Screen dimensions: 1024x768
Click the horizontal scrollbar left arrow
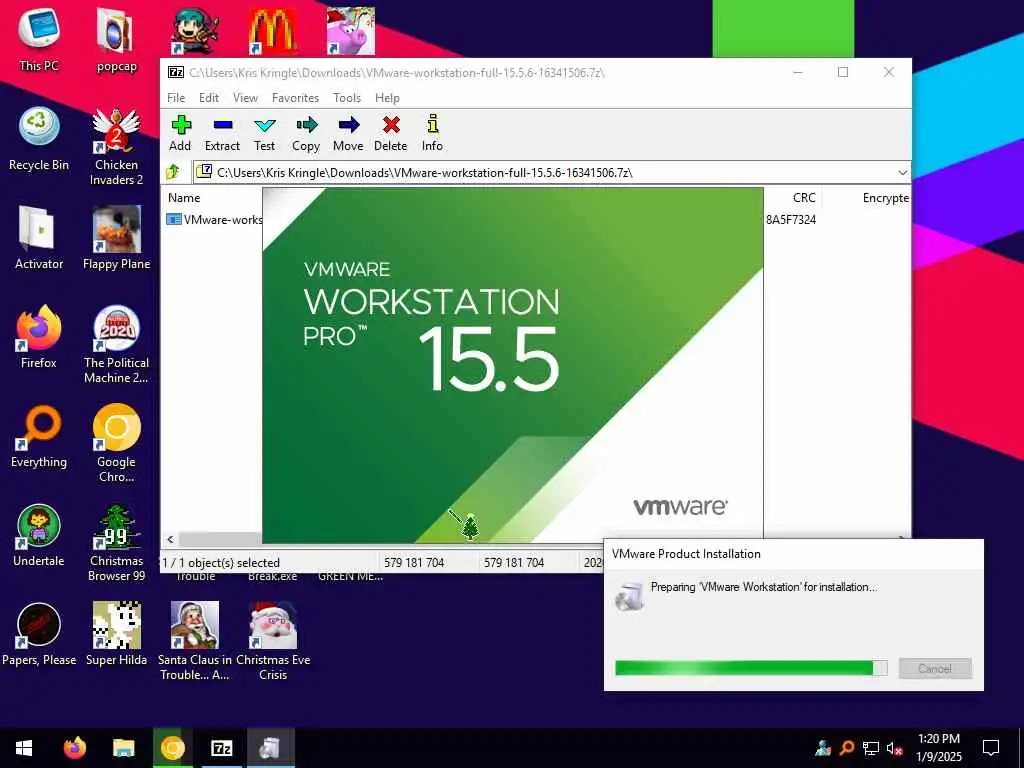(170, 539)
